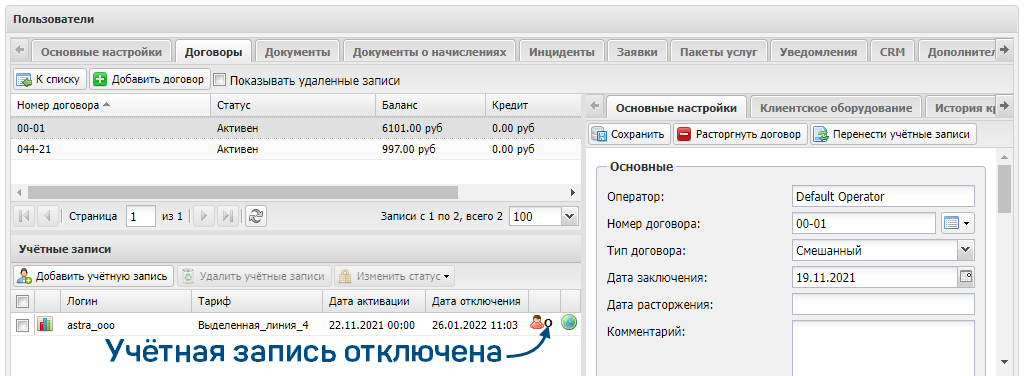The height and width of the screenshot is (376, 1024).
Task: Sort by the Статус column header
Action: pos(293,105)
